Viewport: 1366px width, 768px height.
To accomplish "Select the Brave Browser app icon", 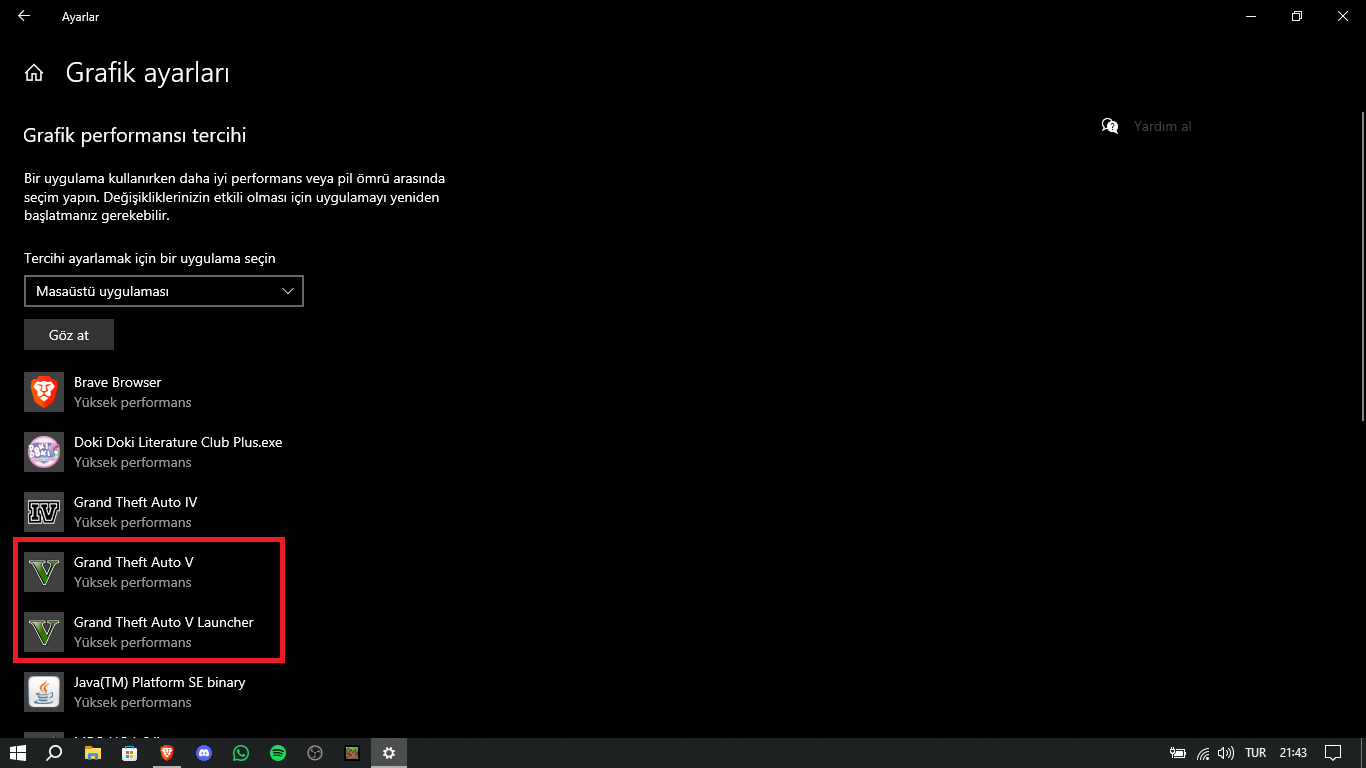I will pyautogui.click(x=44, y=392).
